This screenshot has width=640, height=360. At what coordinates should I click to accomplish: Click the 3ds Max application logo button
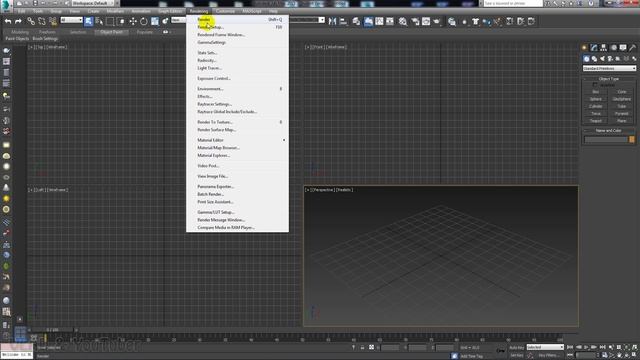(6, 6)
